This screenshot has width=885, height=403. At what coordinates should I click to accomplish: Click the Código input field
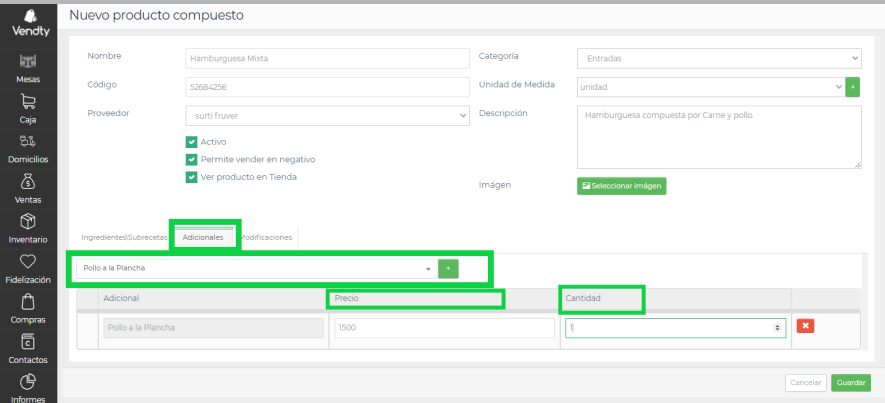327,87
